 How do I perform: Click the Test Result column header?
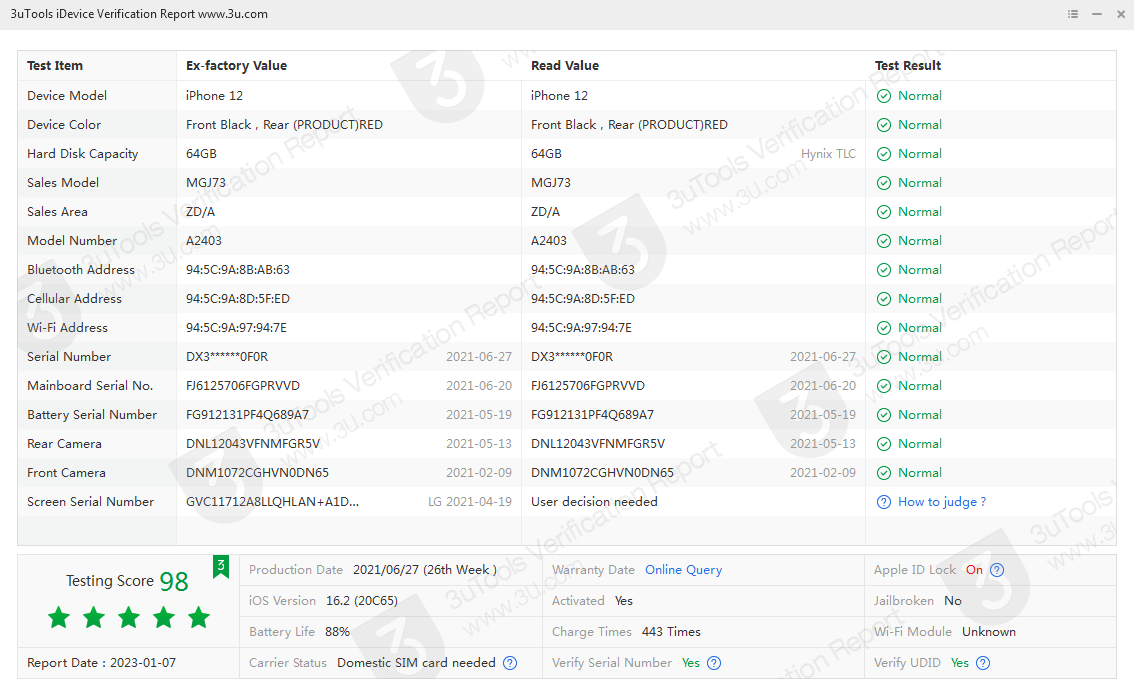coord(908,66)
